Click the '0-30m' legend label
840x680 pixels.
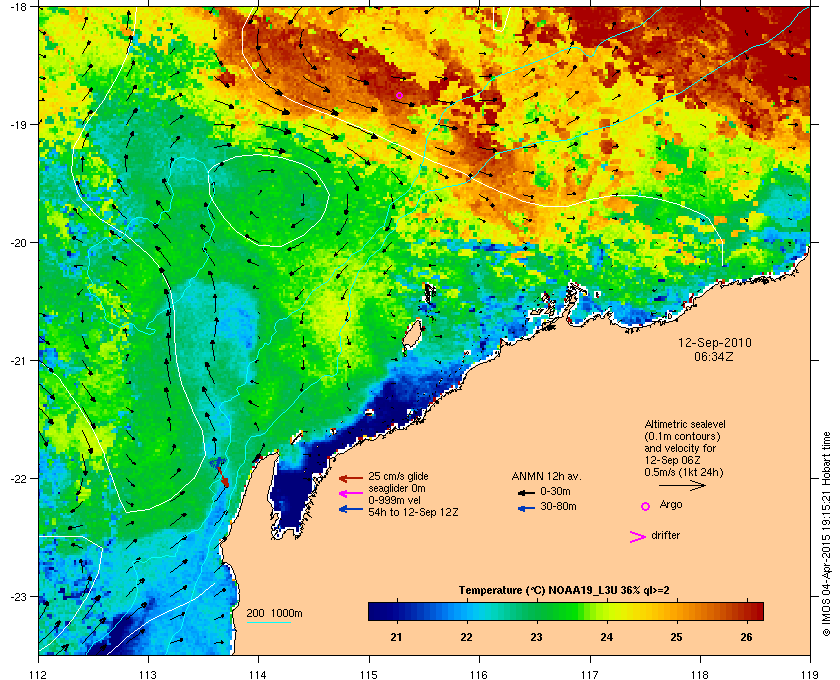(556, 491)
